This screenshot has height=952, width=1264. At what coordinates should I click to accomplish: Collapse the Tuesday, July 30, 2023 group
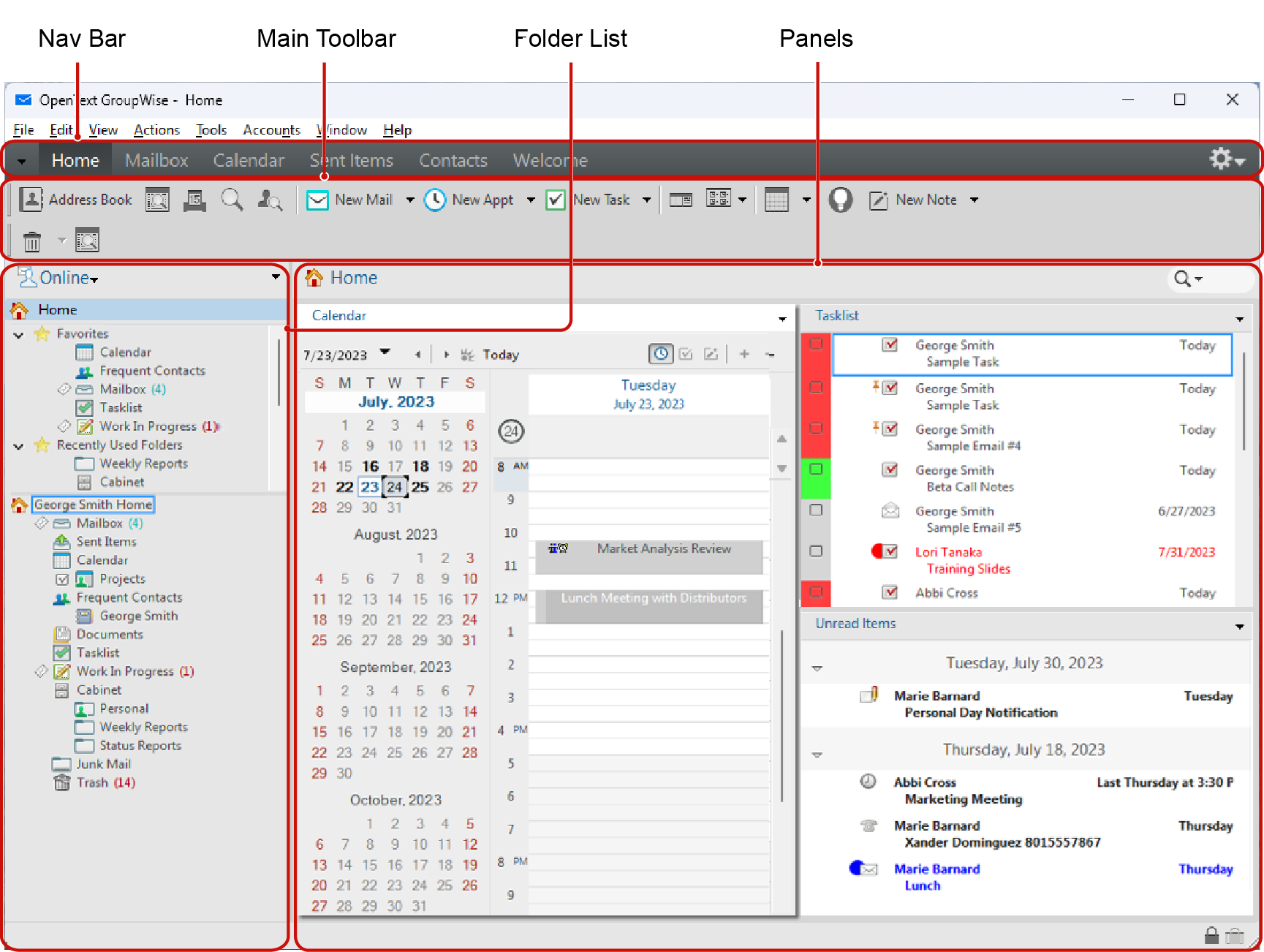[817, 668]
